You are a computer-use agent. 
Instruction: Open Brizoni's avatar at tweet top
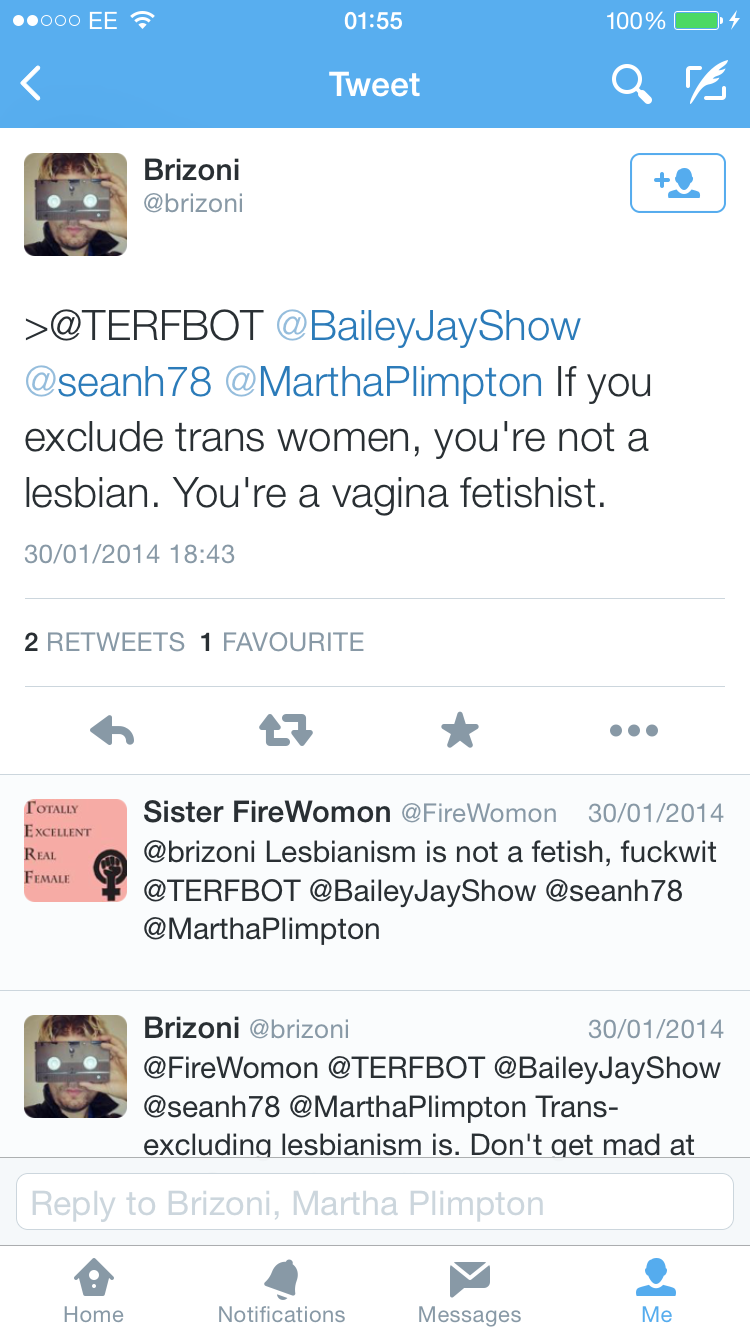(x=75, y=204)
